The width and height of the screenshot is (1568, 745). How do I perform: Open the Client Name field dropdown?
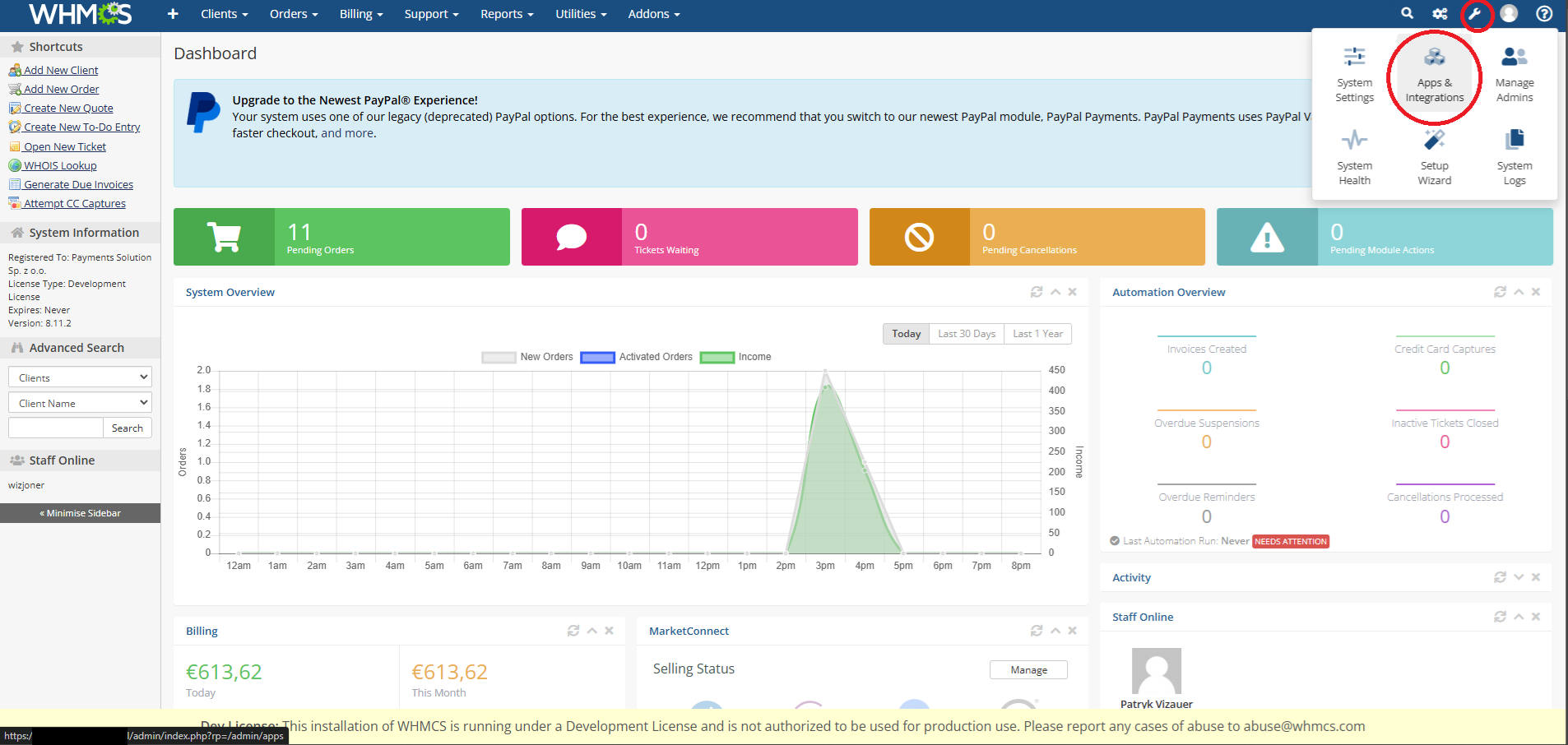(80, 403)
